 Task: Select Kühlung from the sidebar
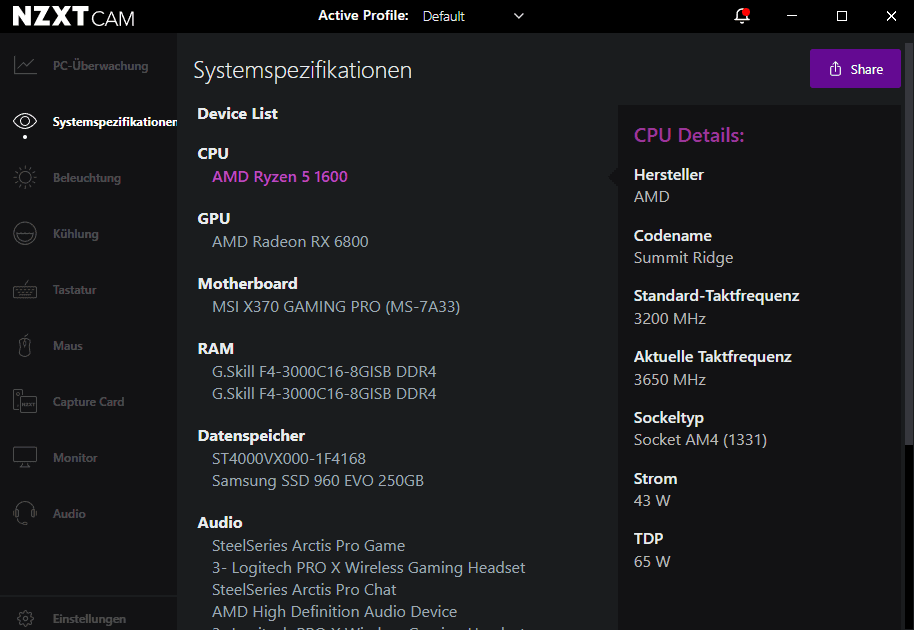(76, 234)
